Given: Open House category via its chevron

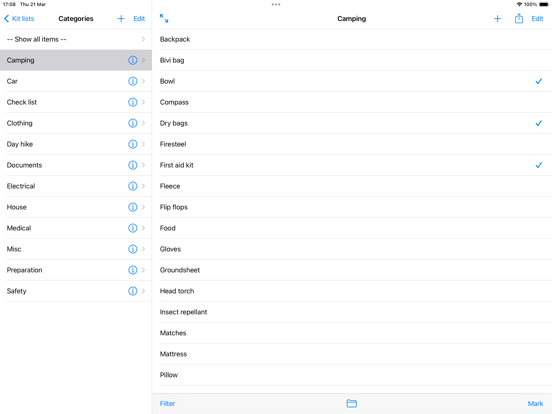Looking at the screenshot, I should pyautogui.click(x=143, y=207).
